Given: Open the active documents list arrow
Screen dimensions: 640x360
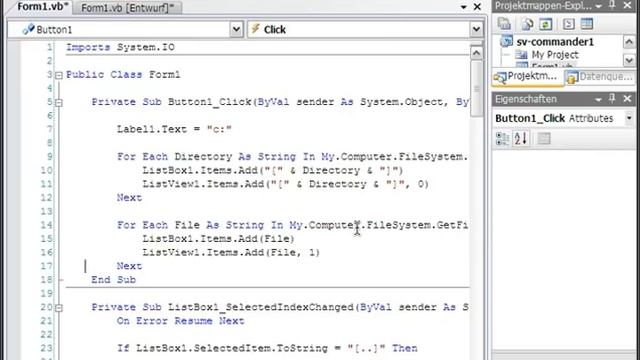Looking at the screenshot, I should tap(464, 7).
